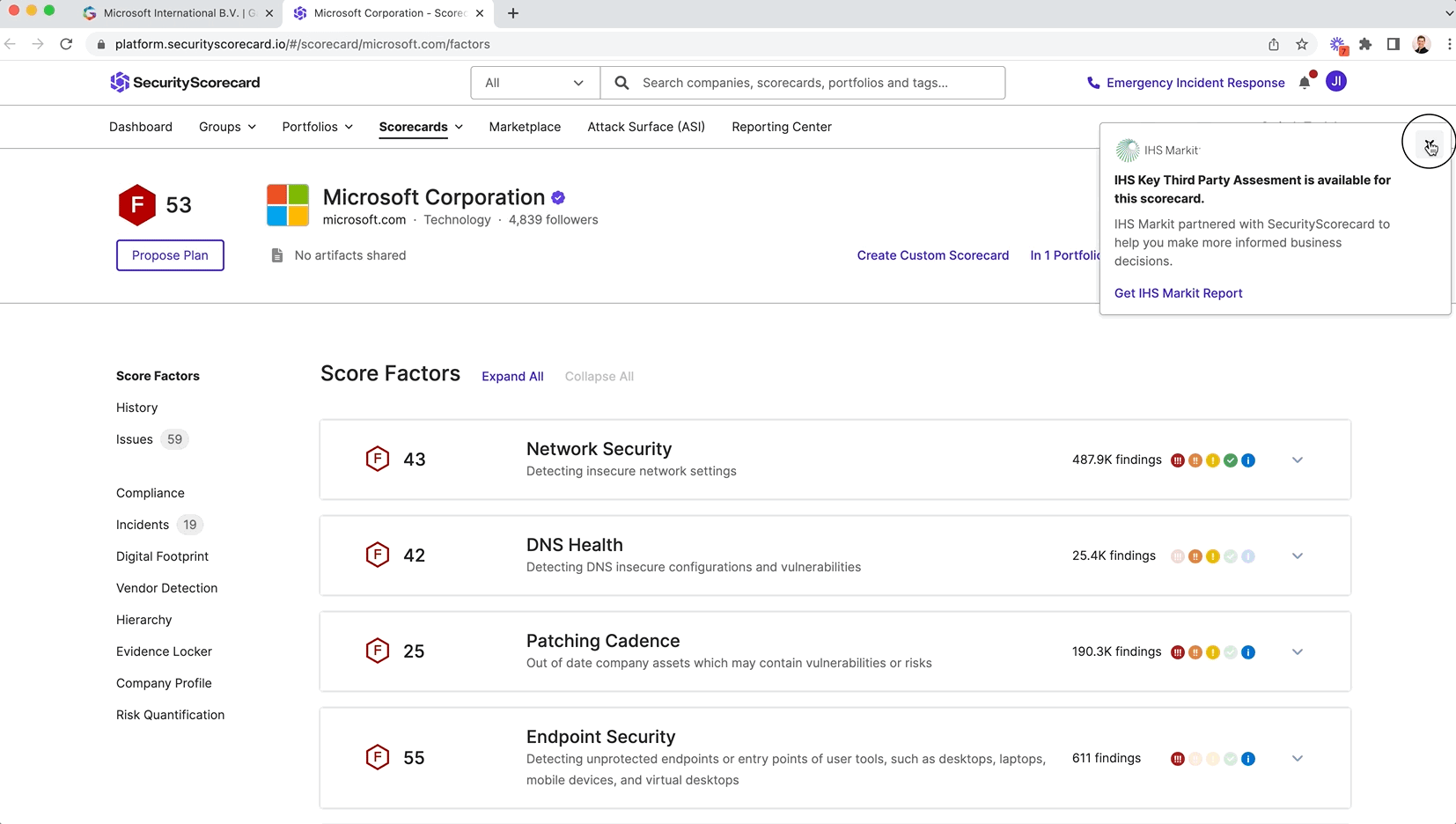Image resolution: width=1456 pixels, height=824 pixels.
Task: Expand the DNS Health row
Action: click(x=1298, y=555)
